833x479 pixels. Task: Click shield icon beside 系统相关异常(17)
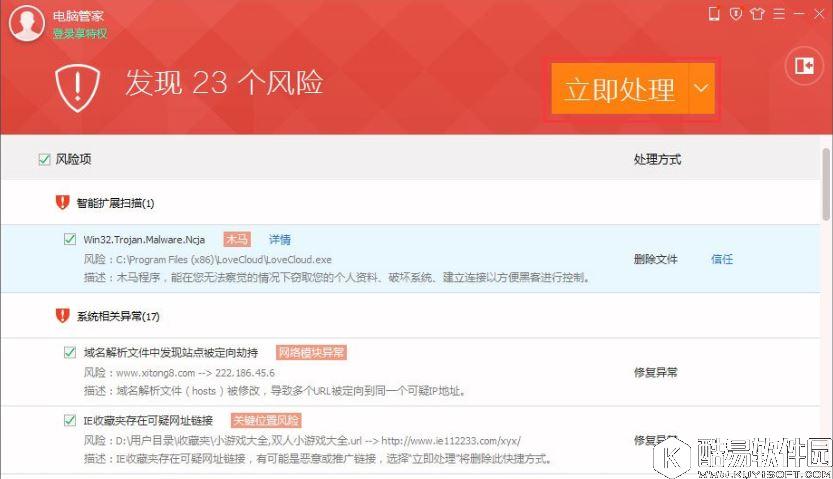pyautogui.click(x=63, y=315)
